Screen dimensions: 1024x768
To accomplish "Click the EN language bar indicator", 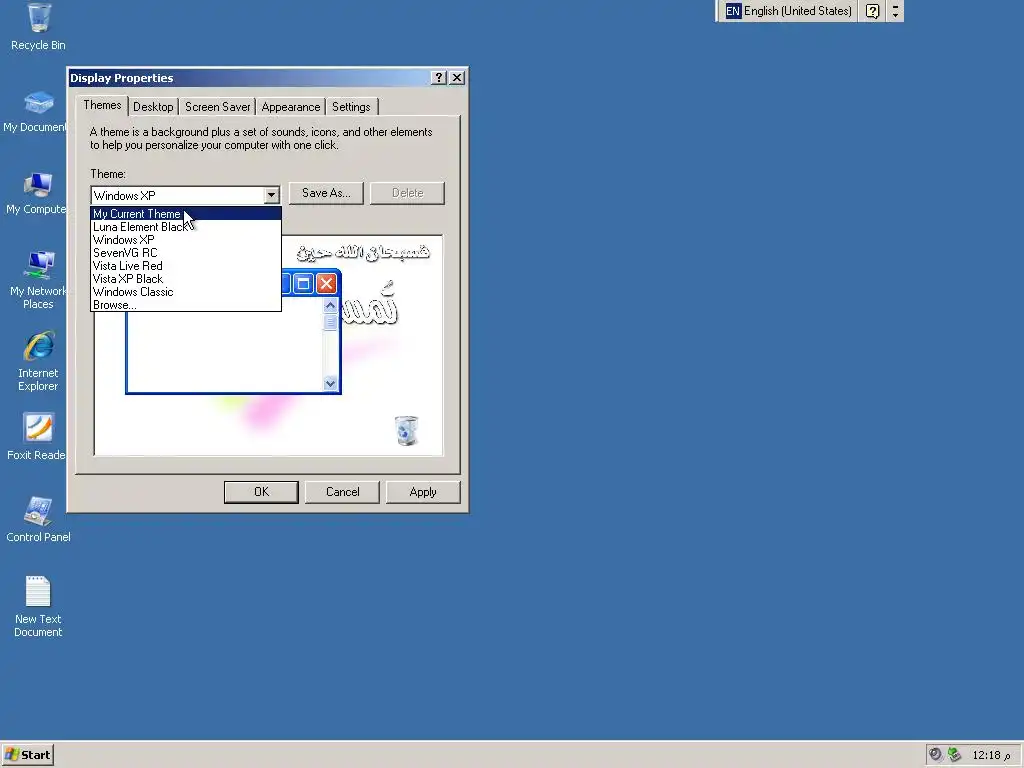I will click(x=733, y=11).
